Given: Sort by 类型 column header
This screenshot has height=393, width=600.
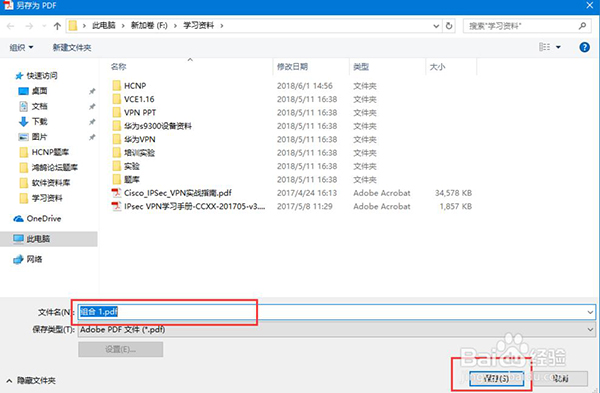Looking at the screenshot, I should pyautogui.click(x=361, y=67).
